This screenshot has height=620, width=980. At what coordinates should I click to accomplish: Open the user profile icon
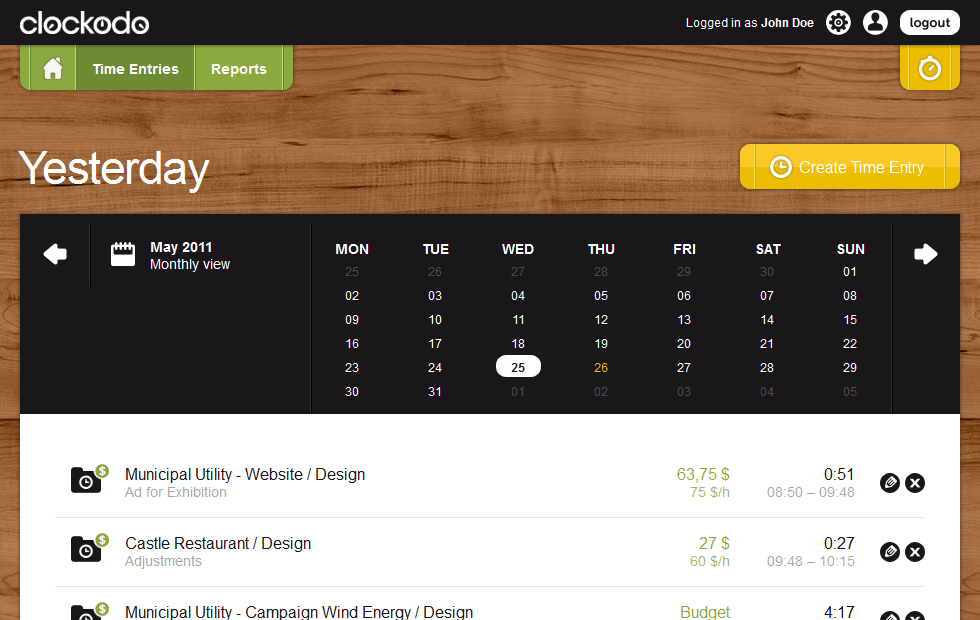875,22
